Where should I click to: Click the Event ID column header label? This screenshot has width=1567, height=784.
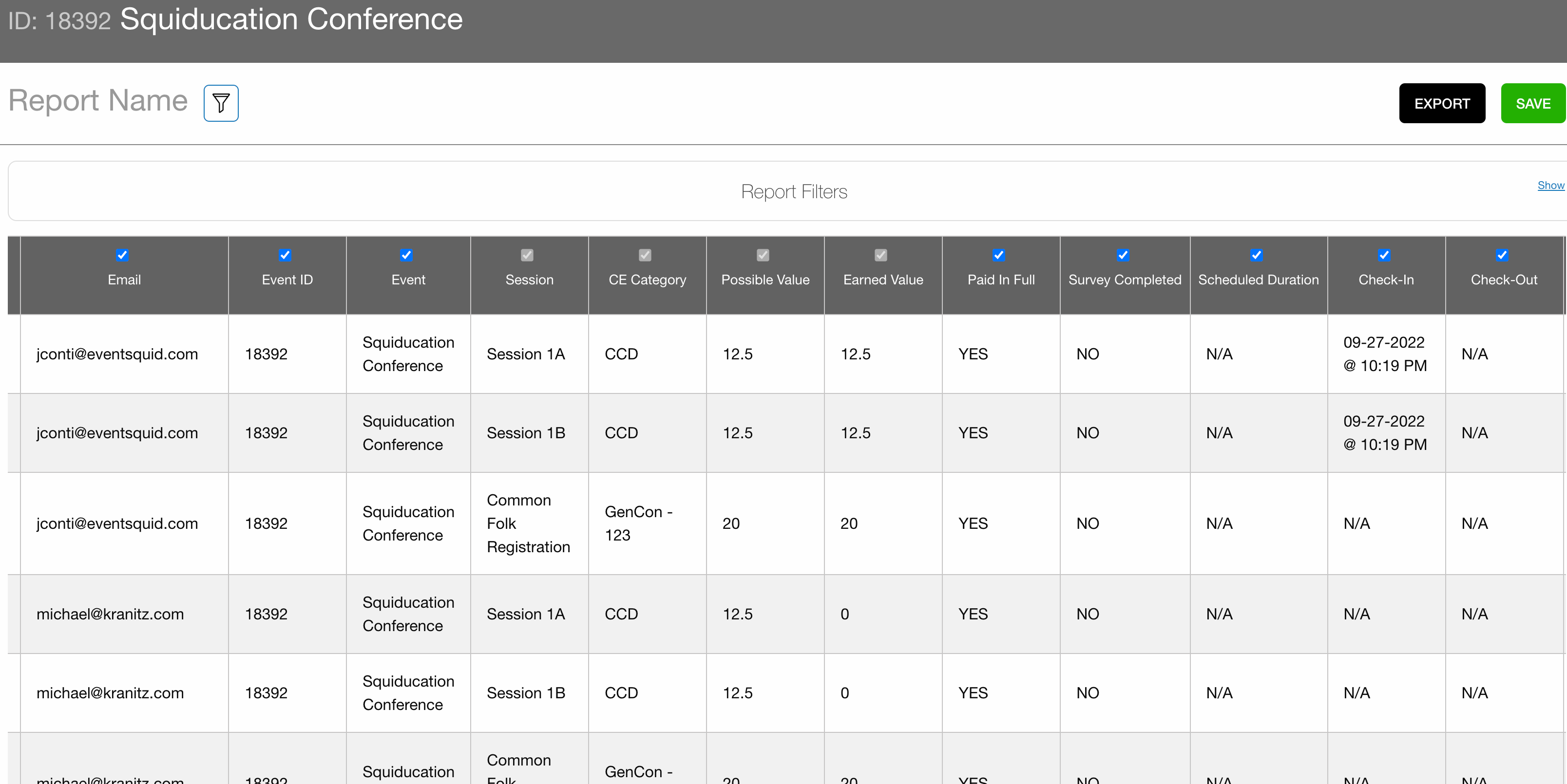[287, 280]
